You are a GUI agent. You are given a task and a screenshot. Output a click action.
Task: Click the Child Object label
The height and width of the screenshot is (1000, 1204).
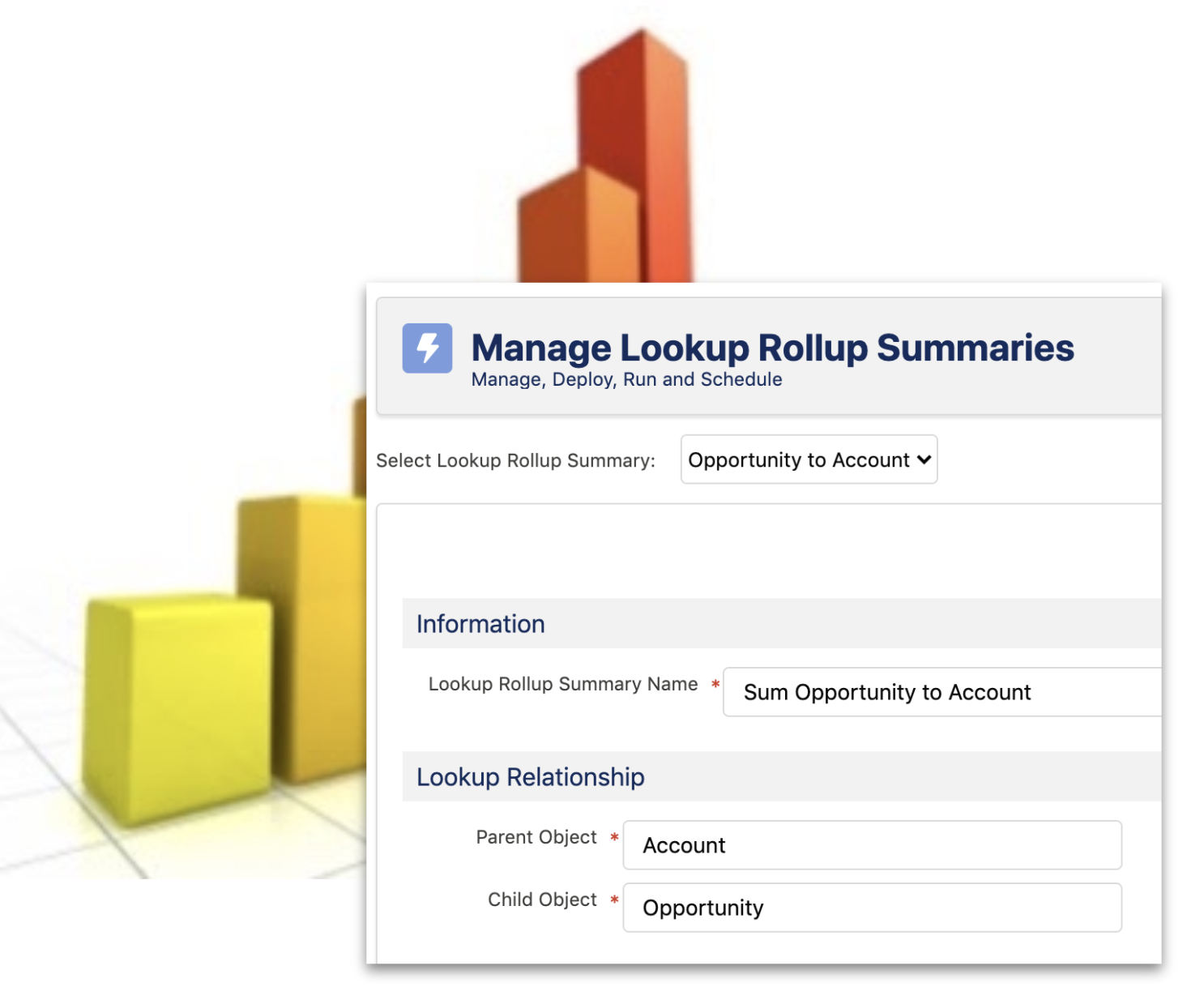coord(541,900)
